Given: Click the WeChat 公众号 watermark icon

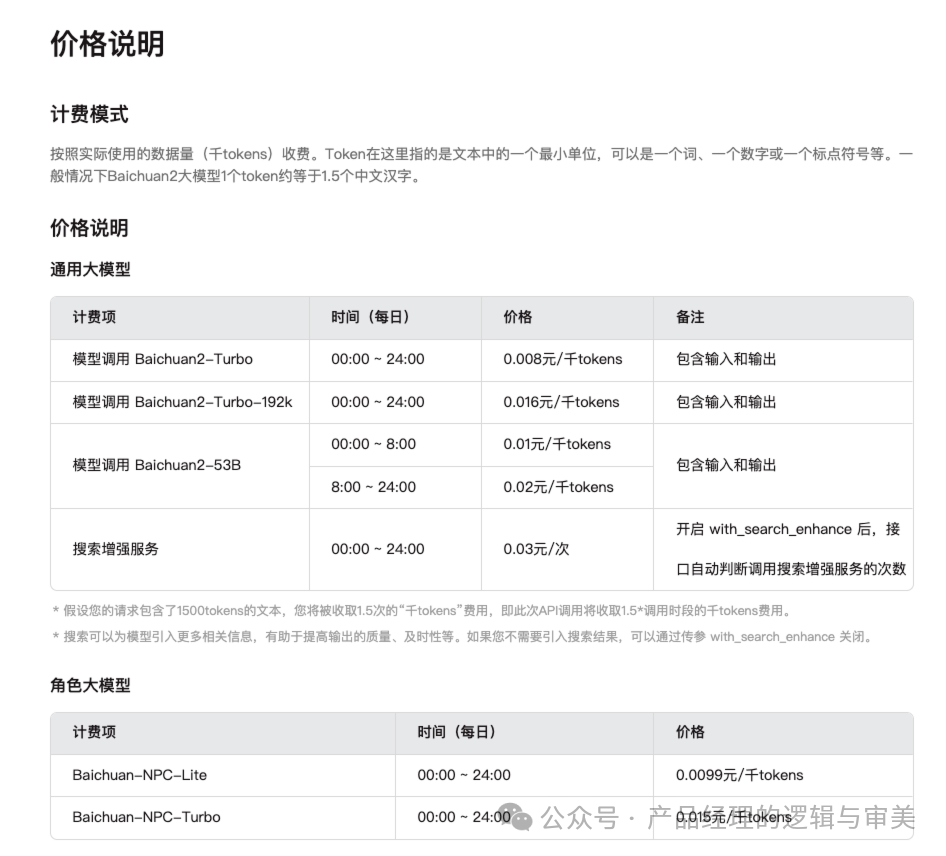Looking at the screenshot, I should pyautogui.click(x=514, y=817).
